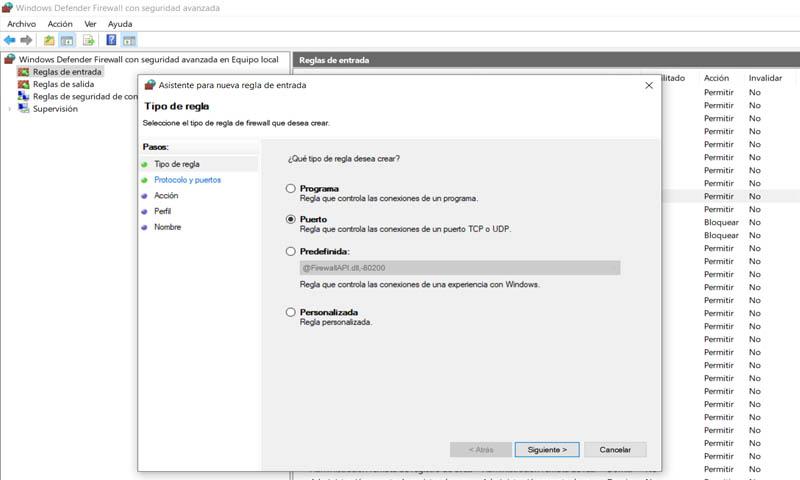Click the export list toolbar icon

coord(88,41)
